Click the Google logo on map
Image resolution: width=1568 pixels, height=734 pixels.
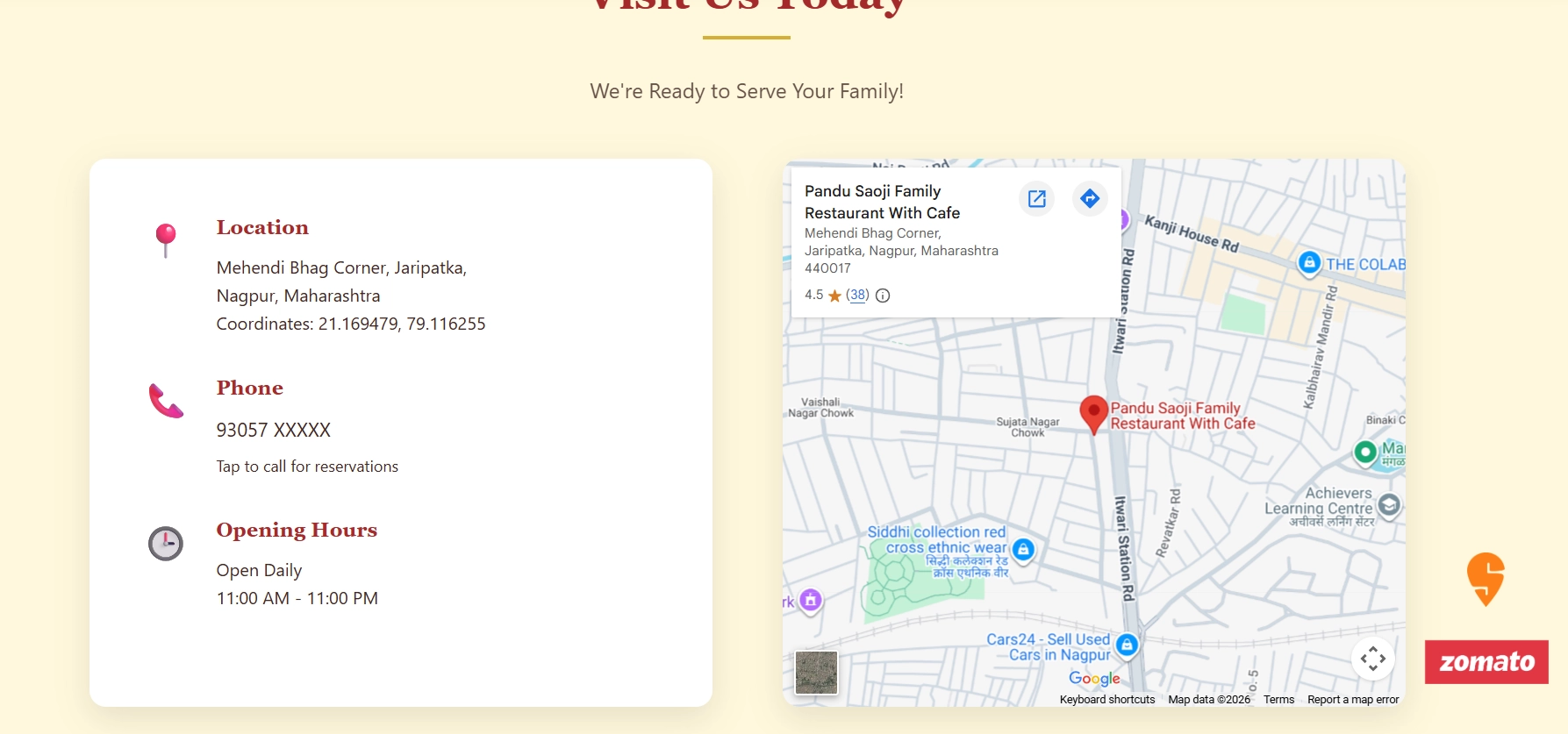click(1094, 678)
